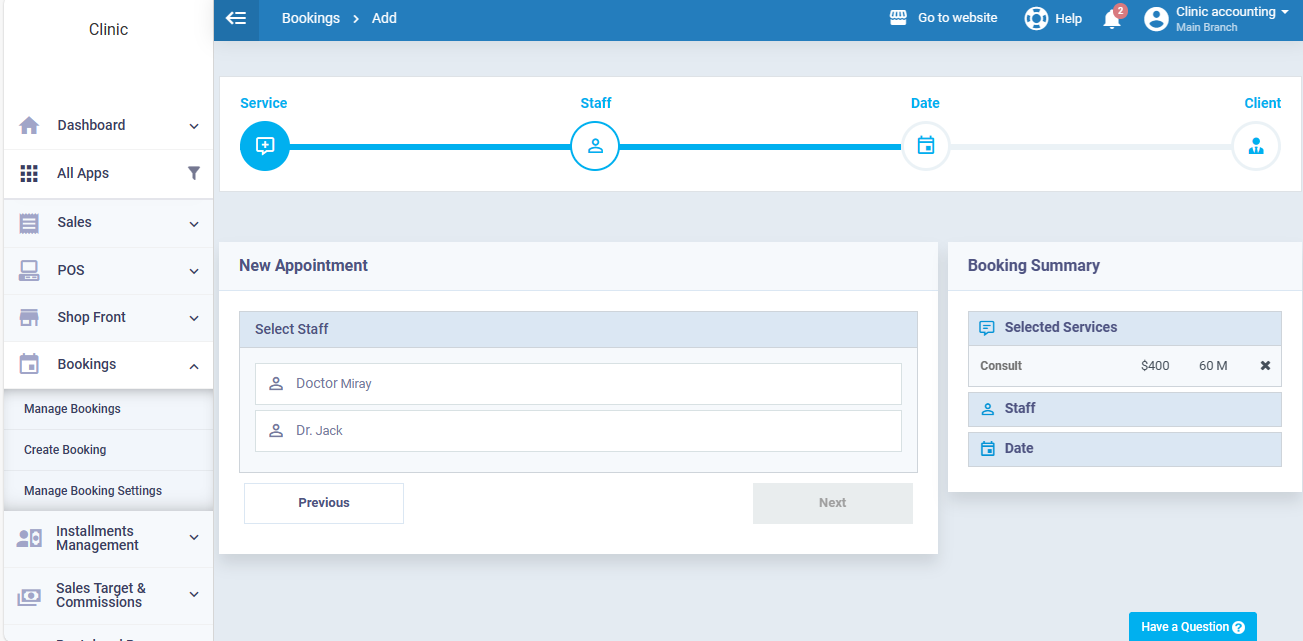Click the Have a Question button

tap(1192, 627)
